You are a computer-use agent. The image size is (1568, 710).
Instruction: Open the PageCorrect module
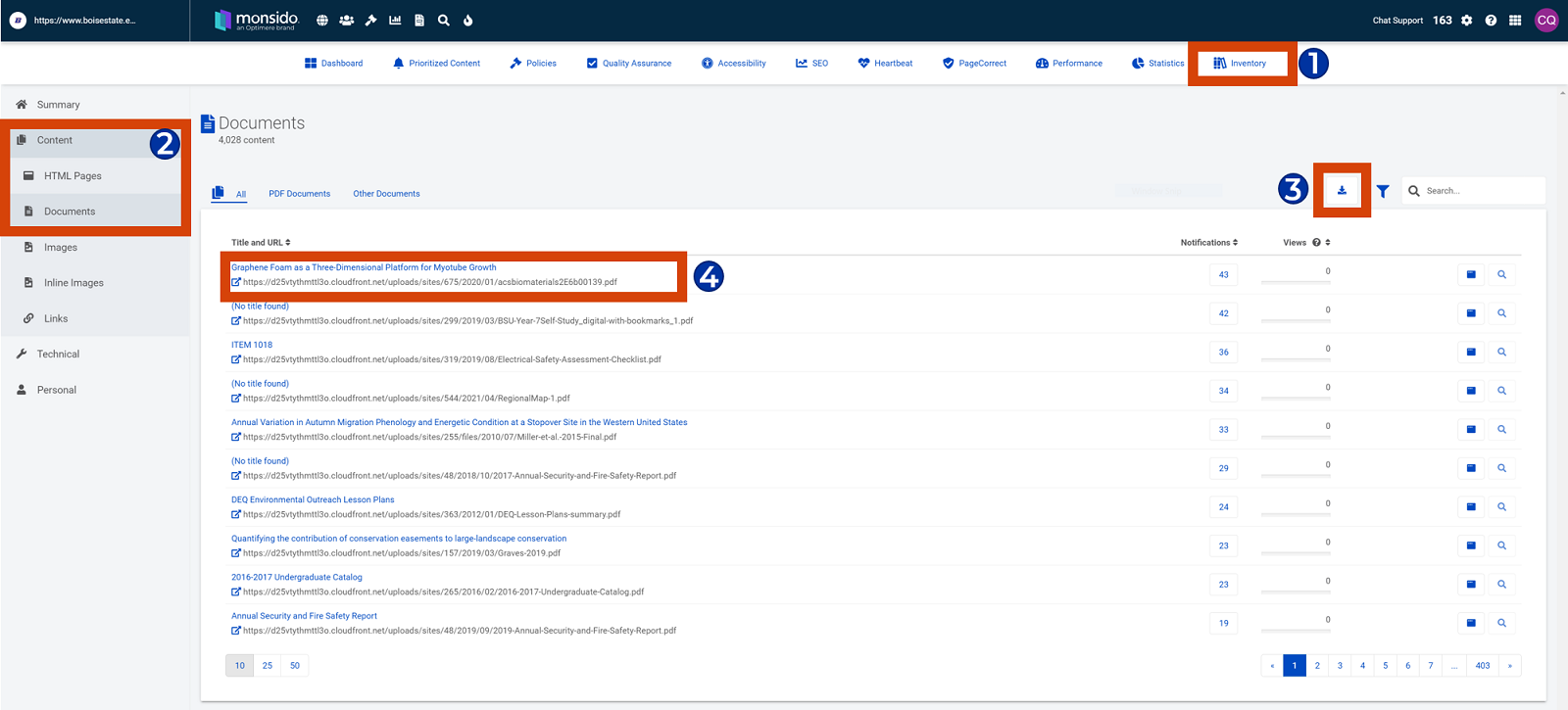975,64
